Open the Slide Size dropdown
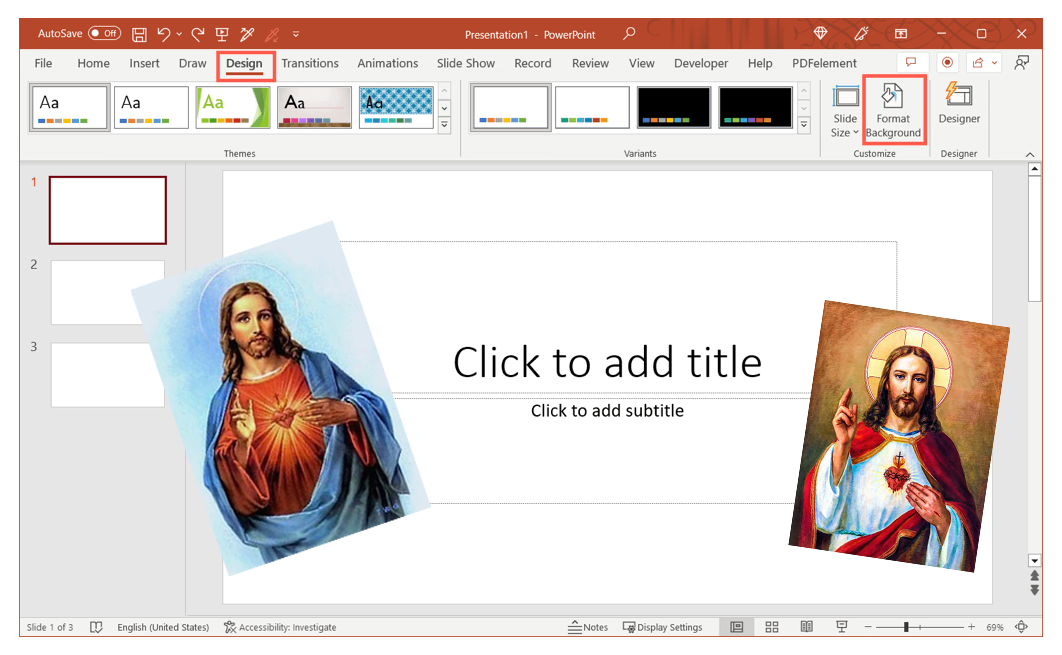Screen dimensions: 1062x655 (845, 111)
